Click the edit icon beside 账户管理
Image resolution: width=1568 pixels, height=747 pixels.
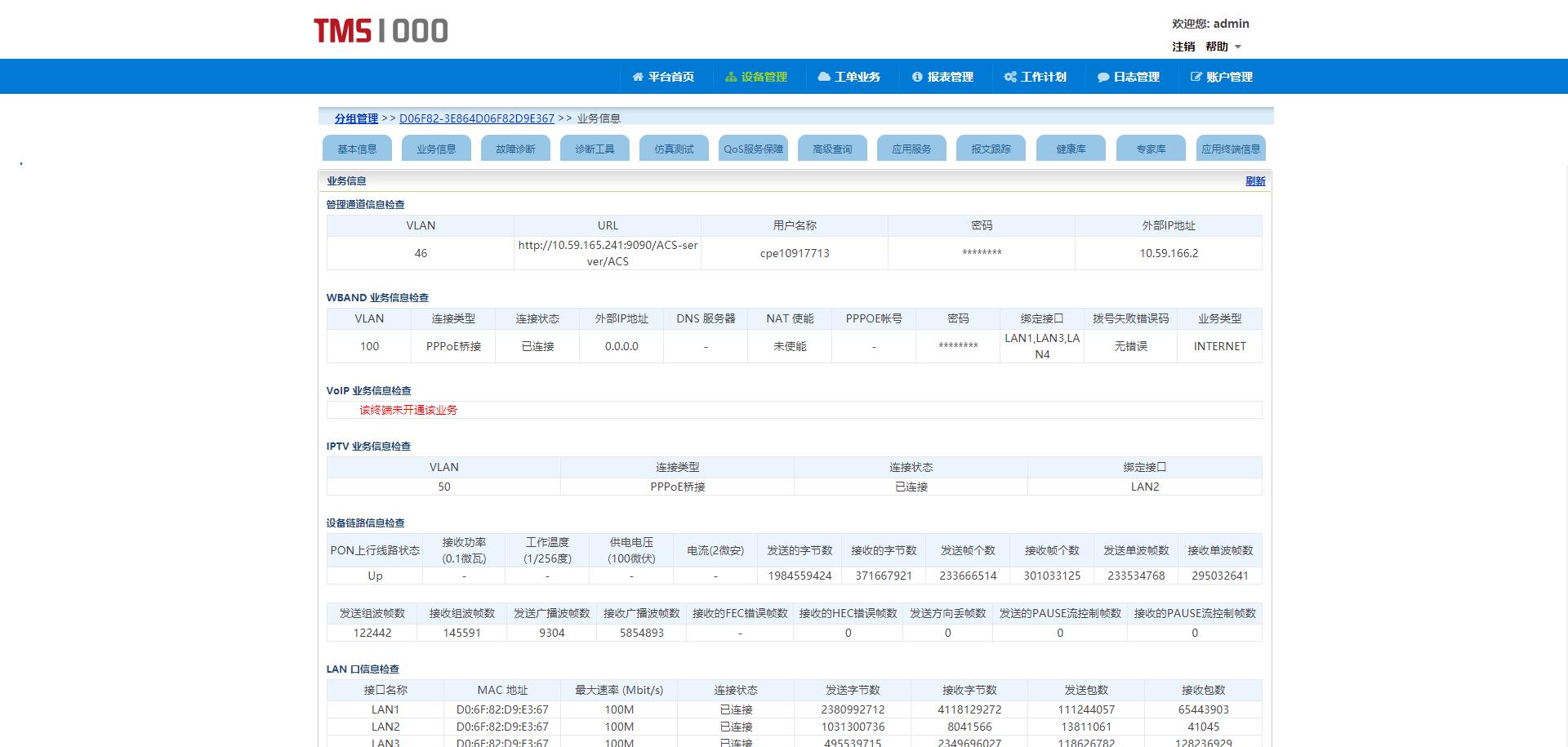coord(1196,77)
